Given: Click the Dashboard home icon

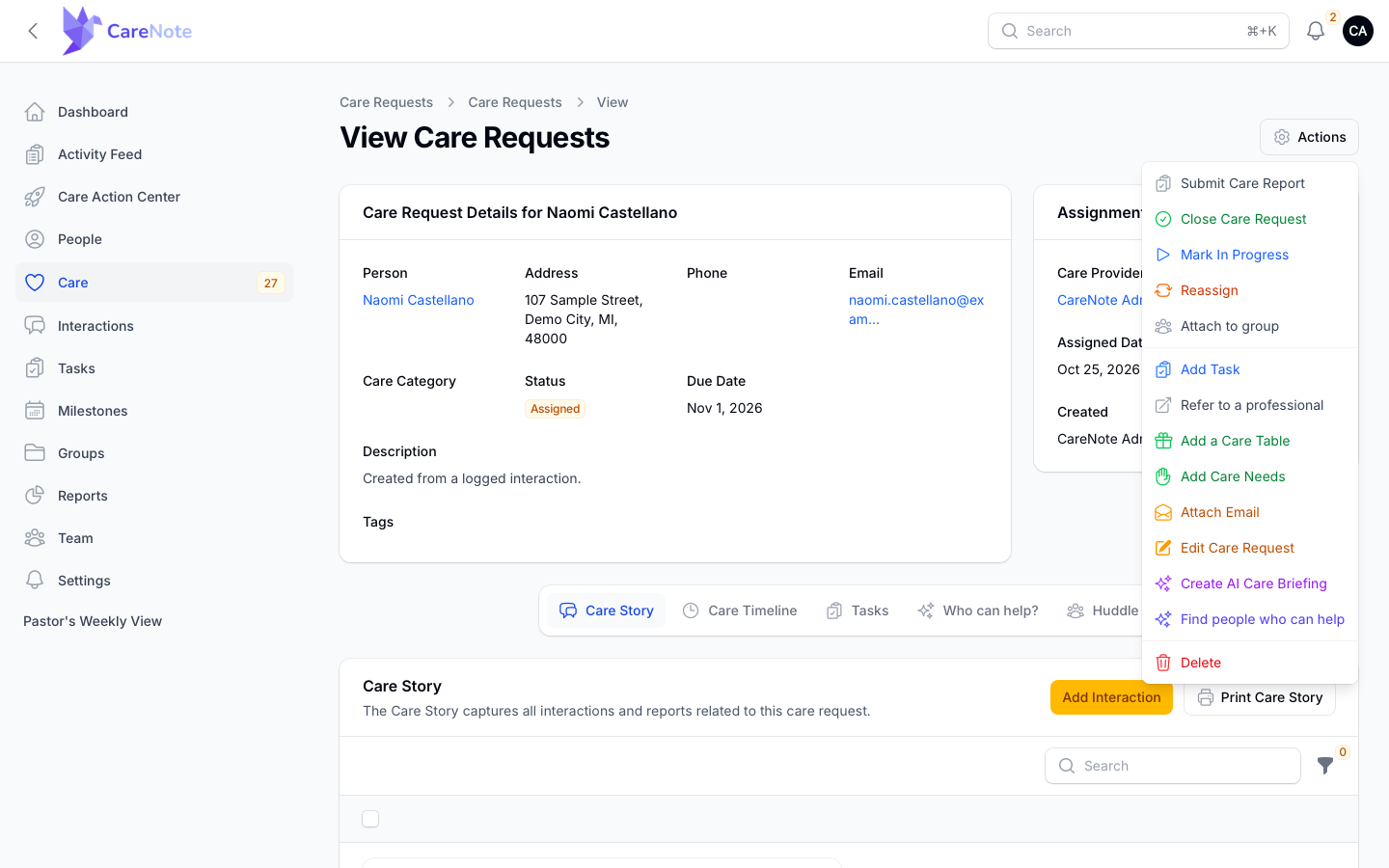Looking at the screenshot, I should coord(35,112).
